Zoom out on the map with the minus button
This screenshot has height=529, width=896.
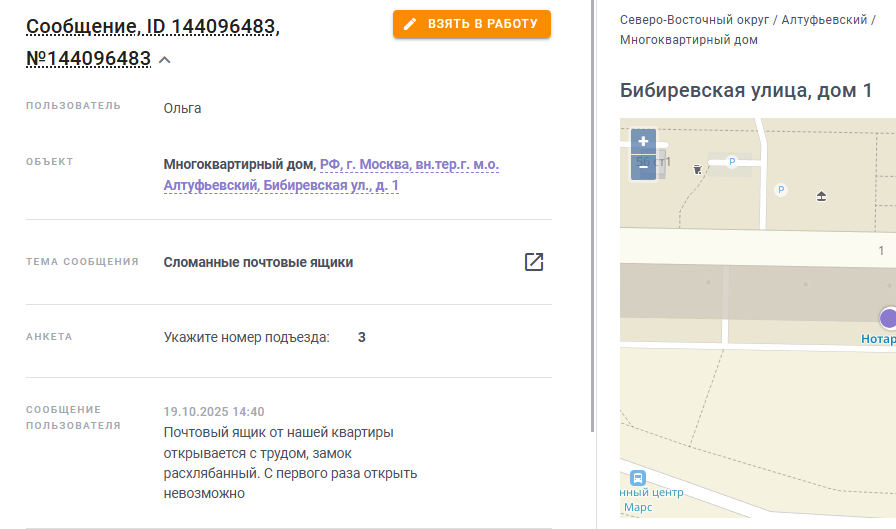point(643,167)
